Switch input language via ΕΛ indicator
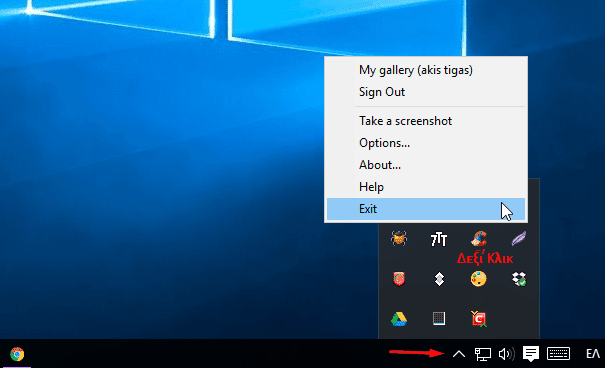Viewport: 605px width, 368px height. (593, 354)
